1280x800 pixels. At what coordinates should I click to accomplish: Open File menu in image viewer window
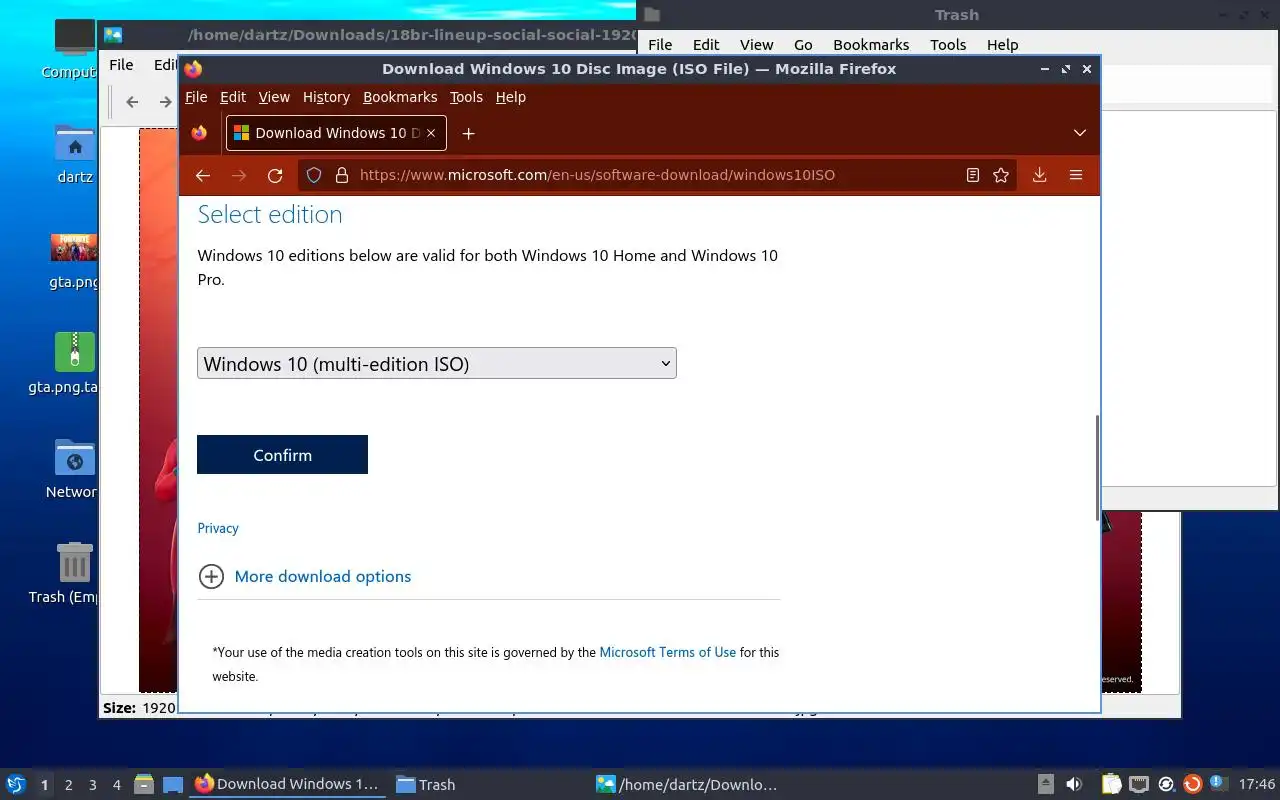(121, 65)
